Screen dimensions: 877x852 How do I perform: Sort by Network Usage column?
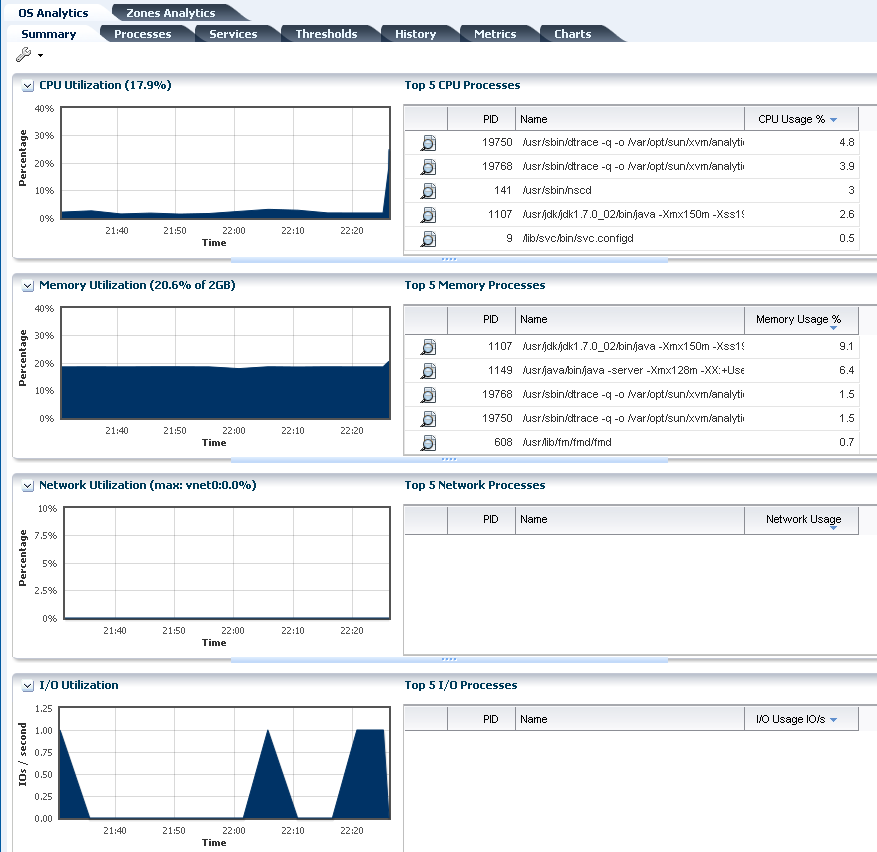801,520
